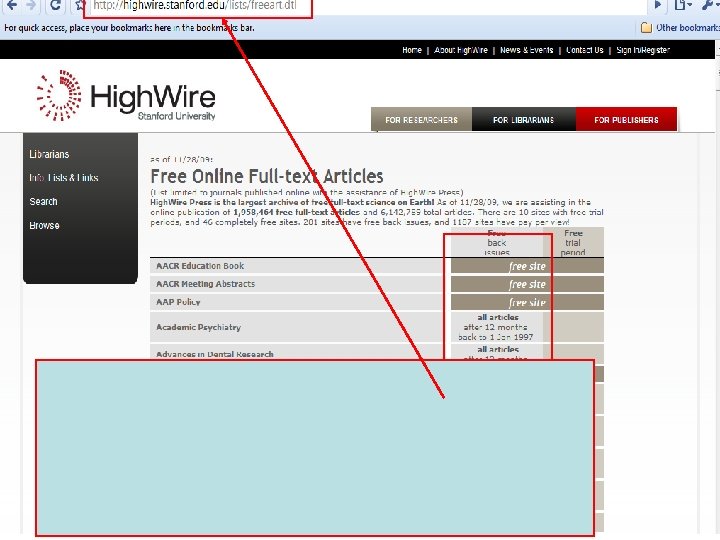Viewport: 720px width, 540px height.
Task: Switch to For Researchers tab
Action: pos(421,120)
